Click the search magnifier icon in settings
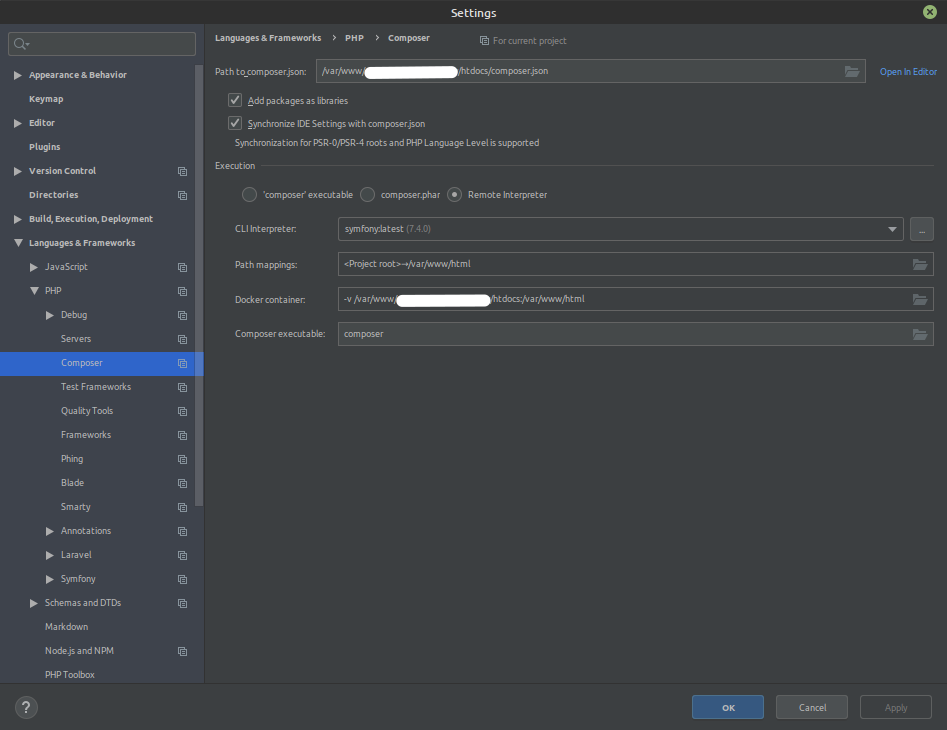The width and height of the screenshot is (947, 730). pyautogui.click(x=21, y=44)
